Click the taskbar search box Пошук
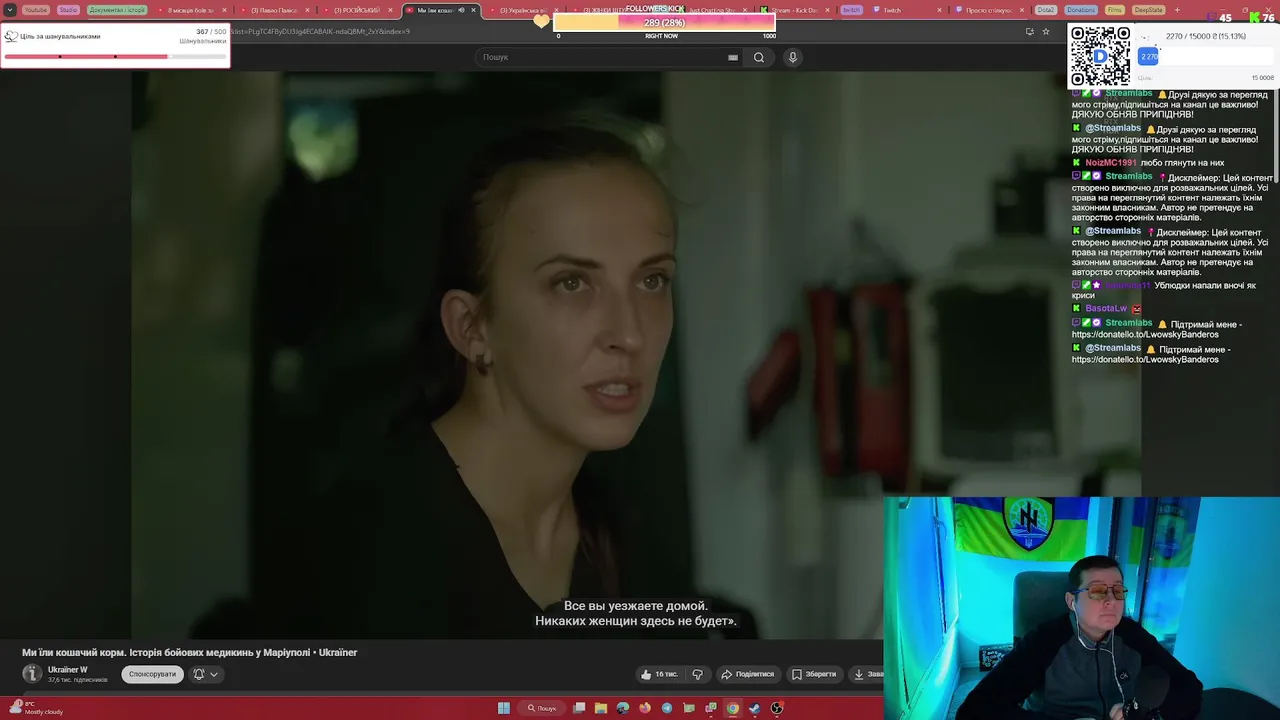 click(x=542, y=708)
